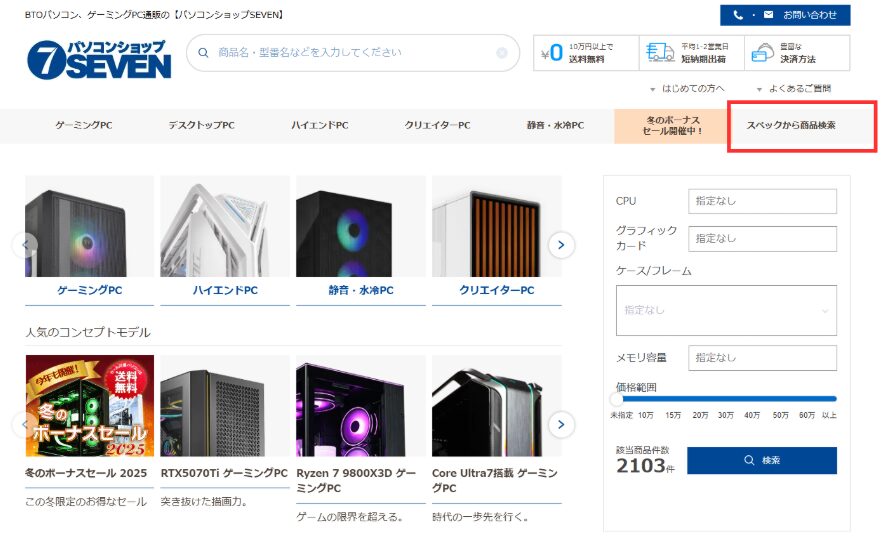Viewport: 882px width, 538px height.
Task: Click the price range slider track
Action: click(726, 398)
